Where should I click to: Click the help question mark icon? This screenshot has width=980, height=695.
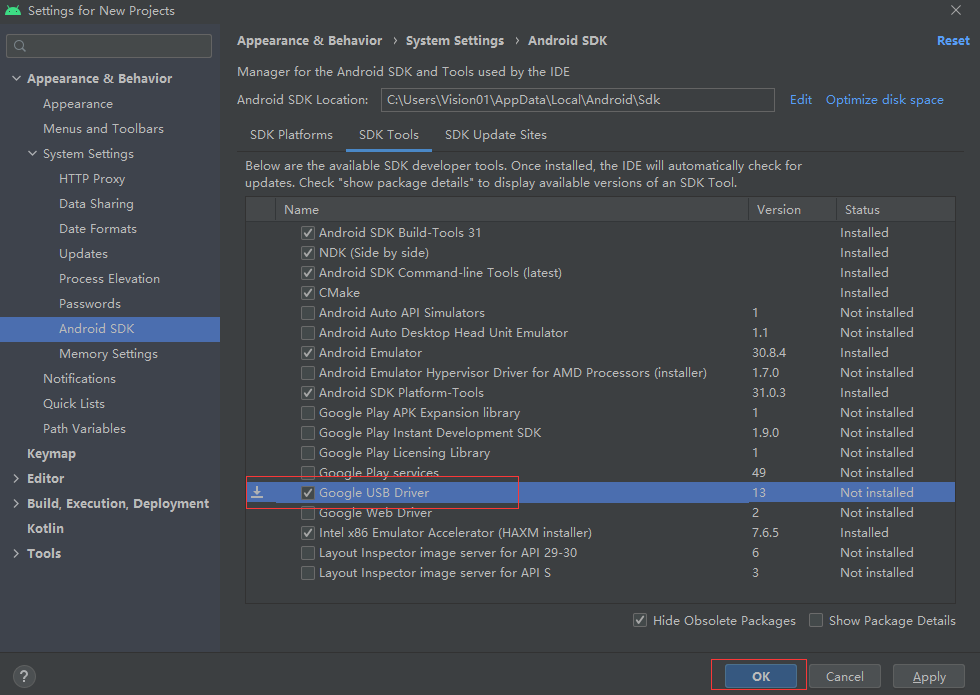click(x=24, y=676)
